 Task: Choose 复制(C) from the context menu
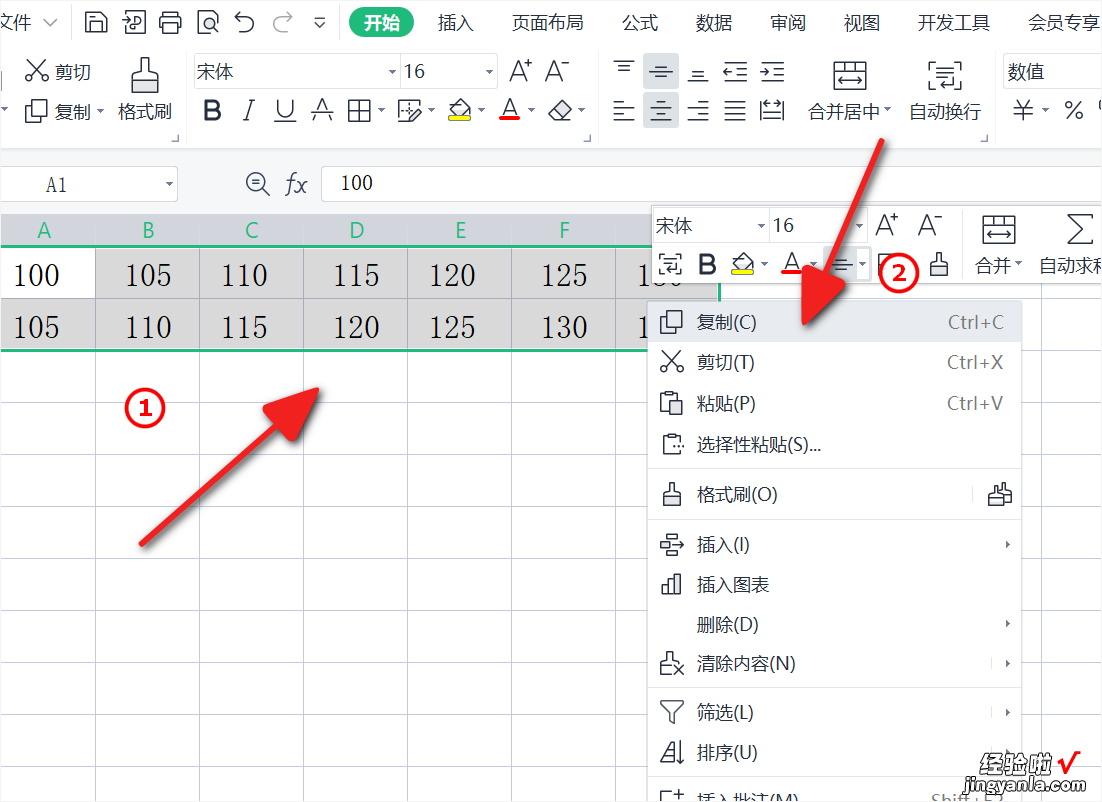pyautogui.click(x=834, y=323)
